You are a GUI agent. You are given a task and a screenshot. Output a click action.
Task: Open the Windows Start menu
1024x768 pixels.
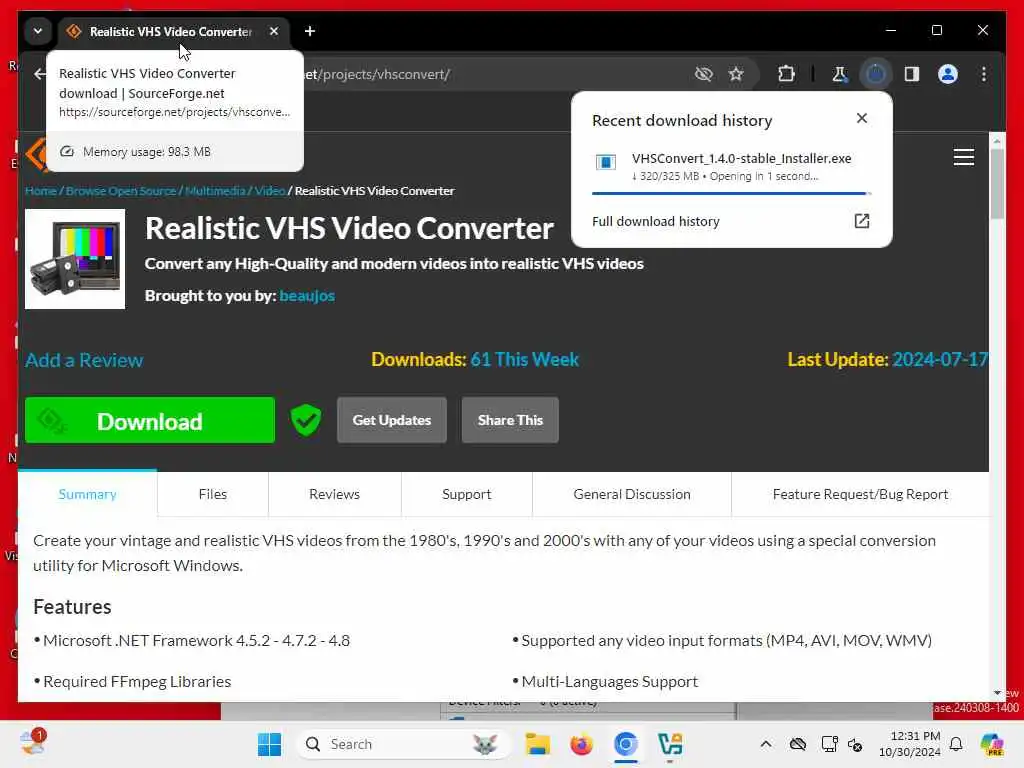click(x=269, y=744)
